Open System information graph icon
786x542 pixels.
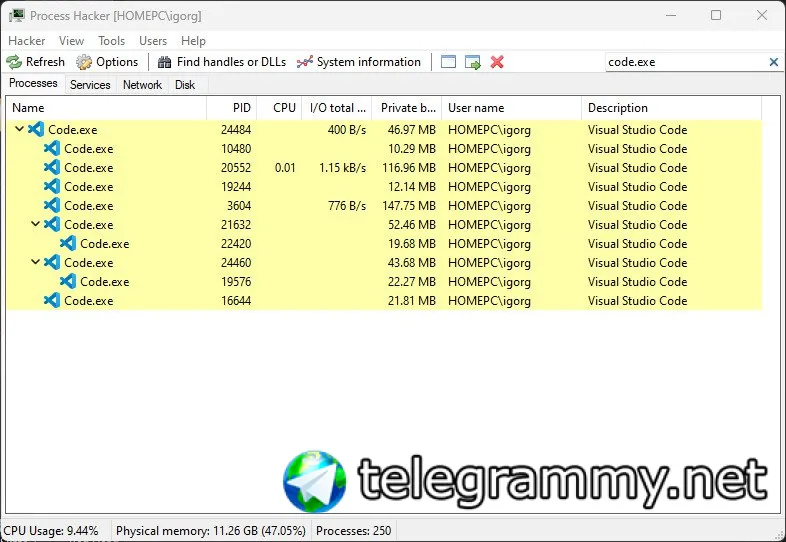tap(305, 62)
